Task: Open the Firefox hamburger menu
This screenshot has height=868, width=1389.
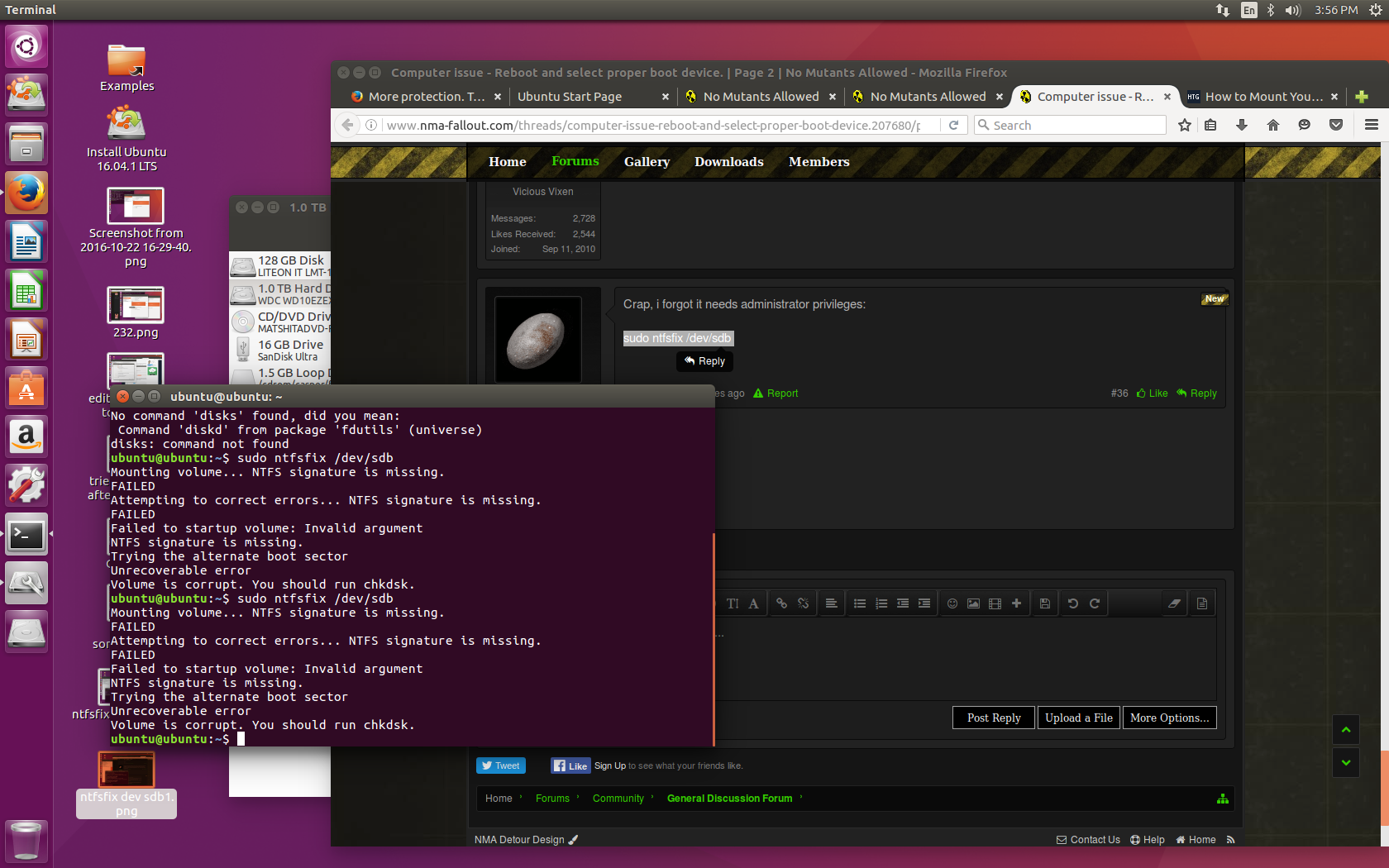Action: (x=1372, y=125)
